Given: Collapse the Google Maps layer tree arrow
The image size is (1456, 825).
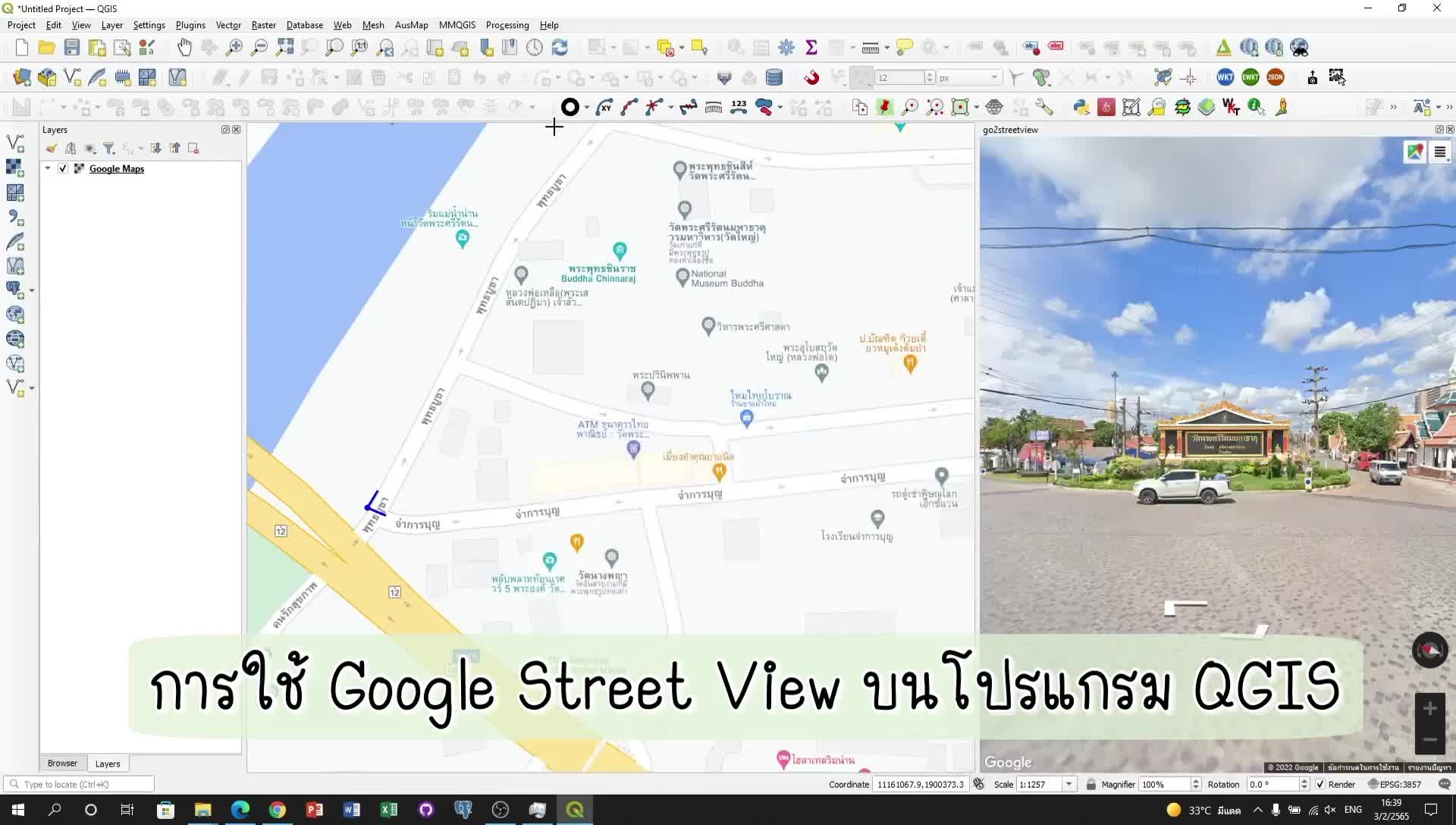Looking at the screenshot, I should click(x=48, y=168).
